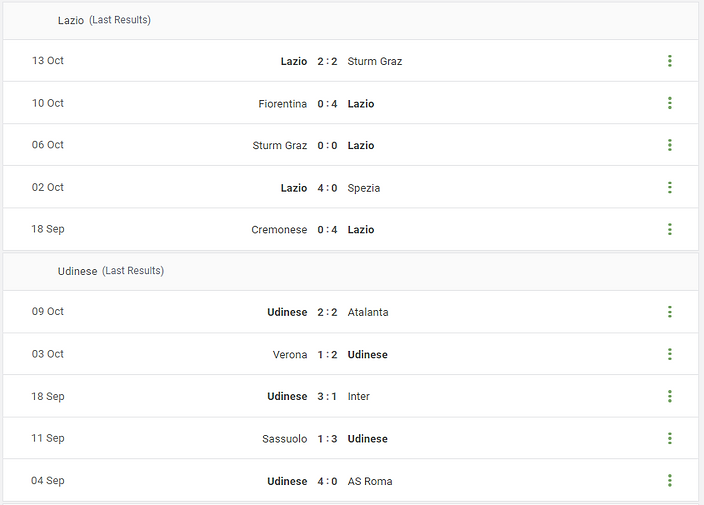Show options for Sassuolo vs Udinese match

pyautogui.click(x=669, y=438)
